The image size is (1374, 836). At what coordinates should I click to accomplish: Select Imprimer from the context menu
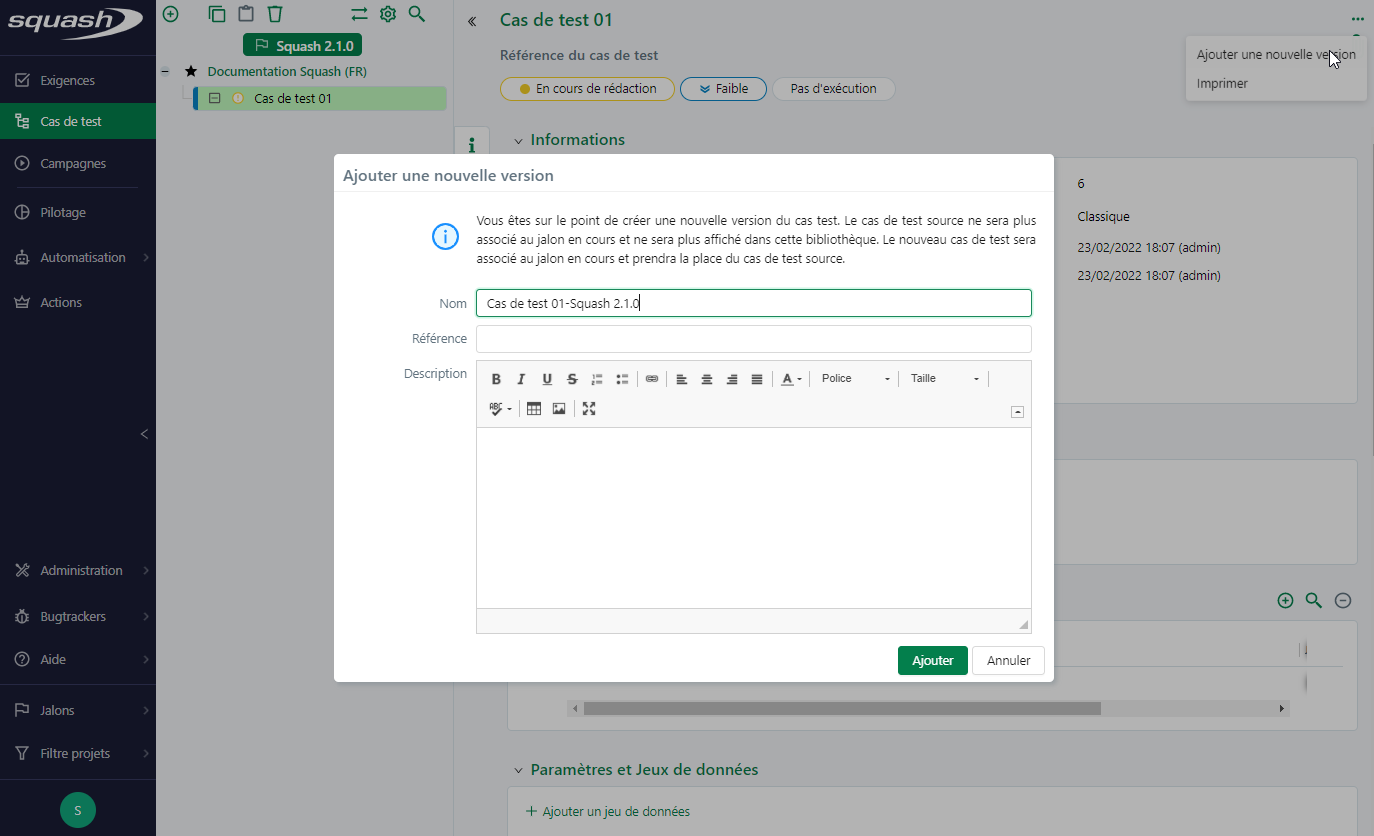[x=1222, y=83]
